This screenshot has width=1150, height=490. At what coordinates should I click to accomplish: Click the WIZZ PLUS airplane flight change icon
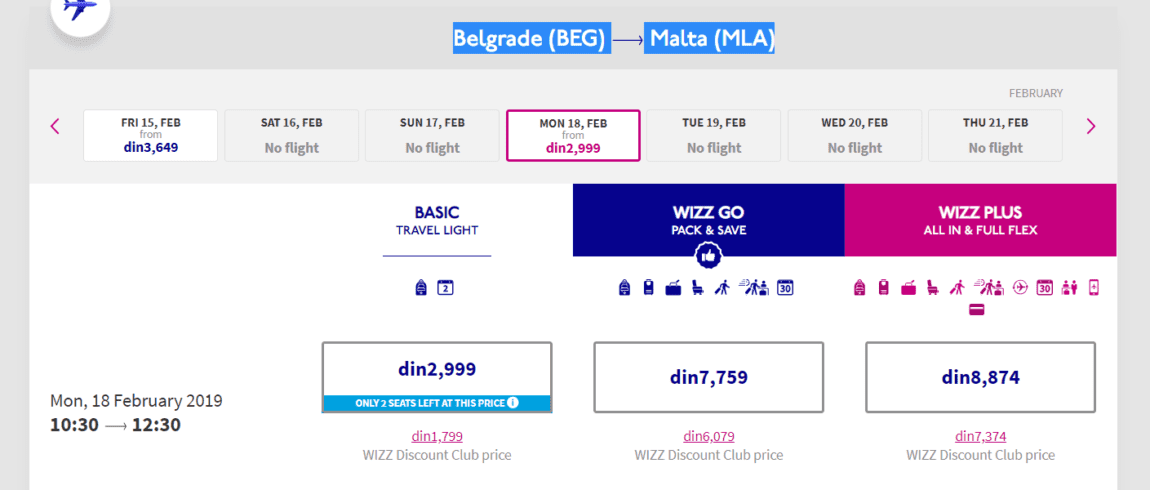click(1020, 288)
